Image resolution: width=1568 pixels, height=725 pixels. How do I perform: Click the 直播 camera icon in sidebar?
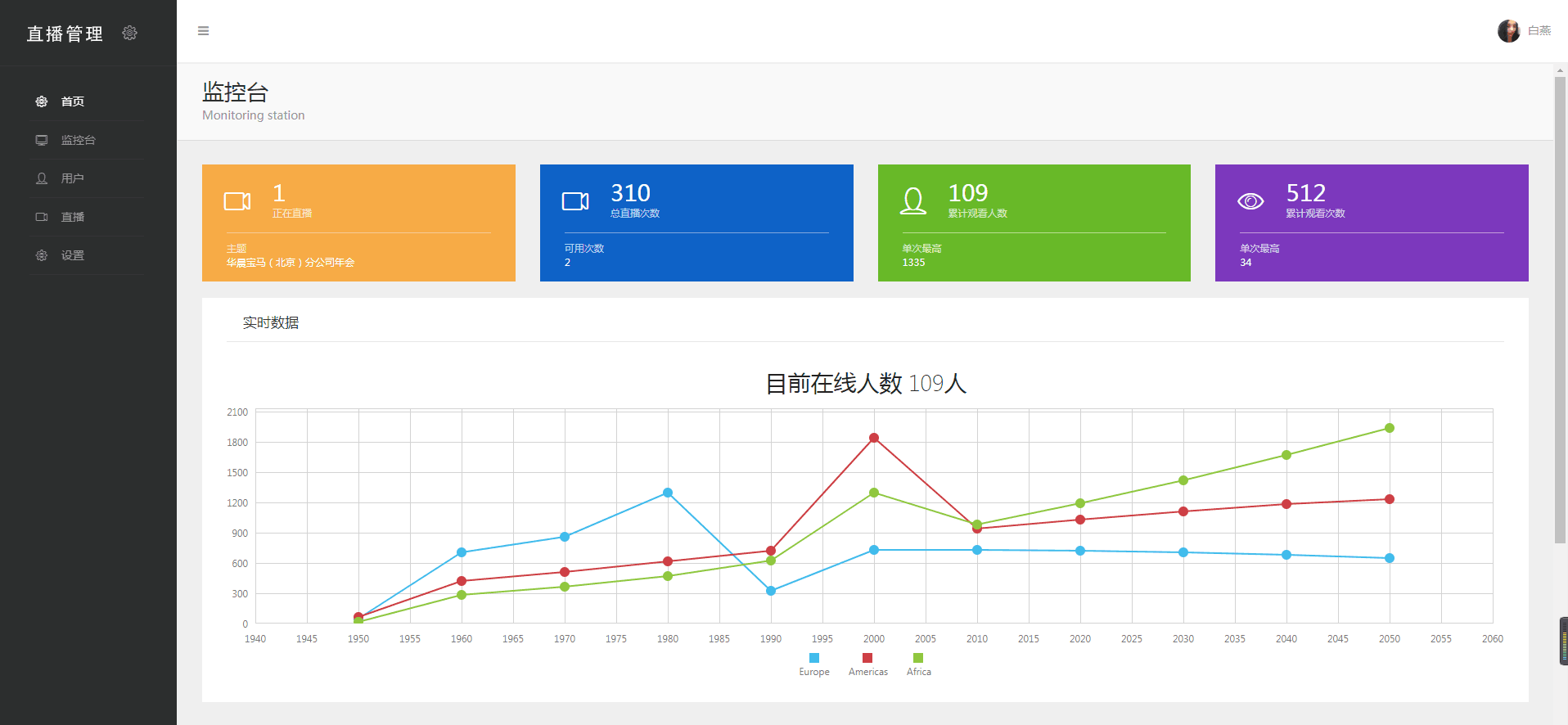[x=42, y=217]
